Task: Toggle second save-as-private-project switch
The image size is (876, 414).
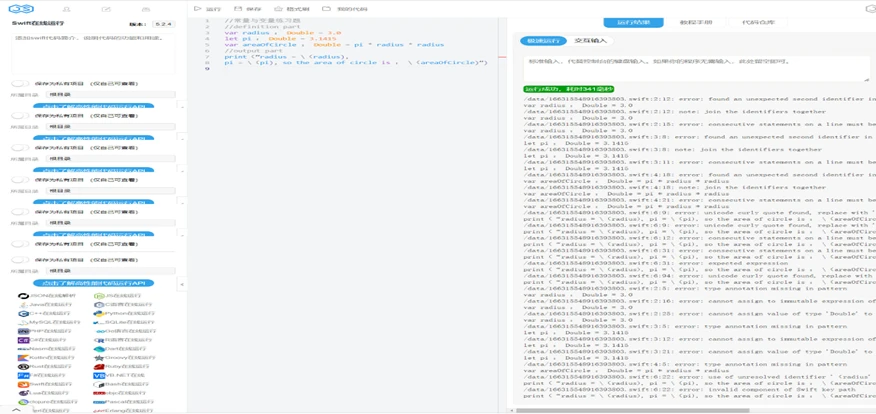Action: point(20,116)
